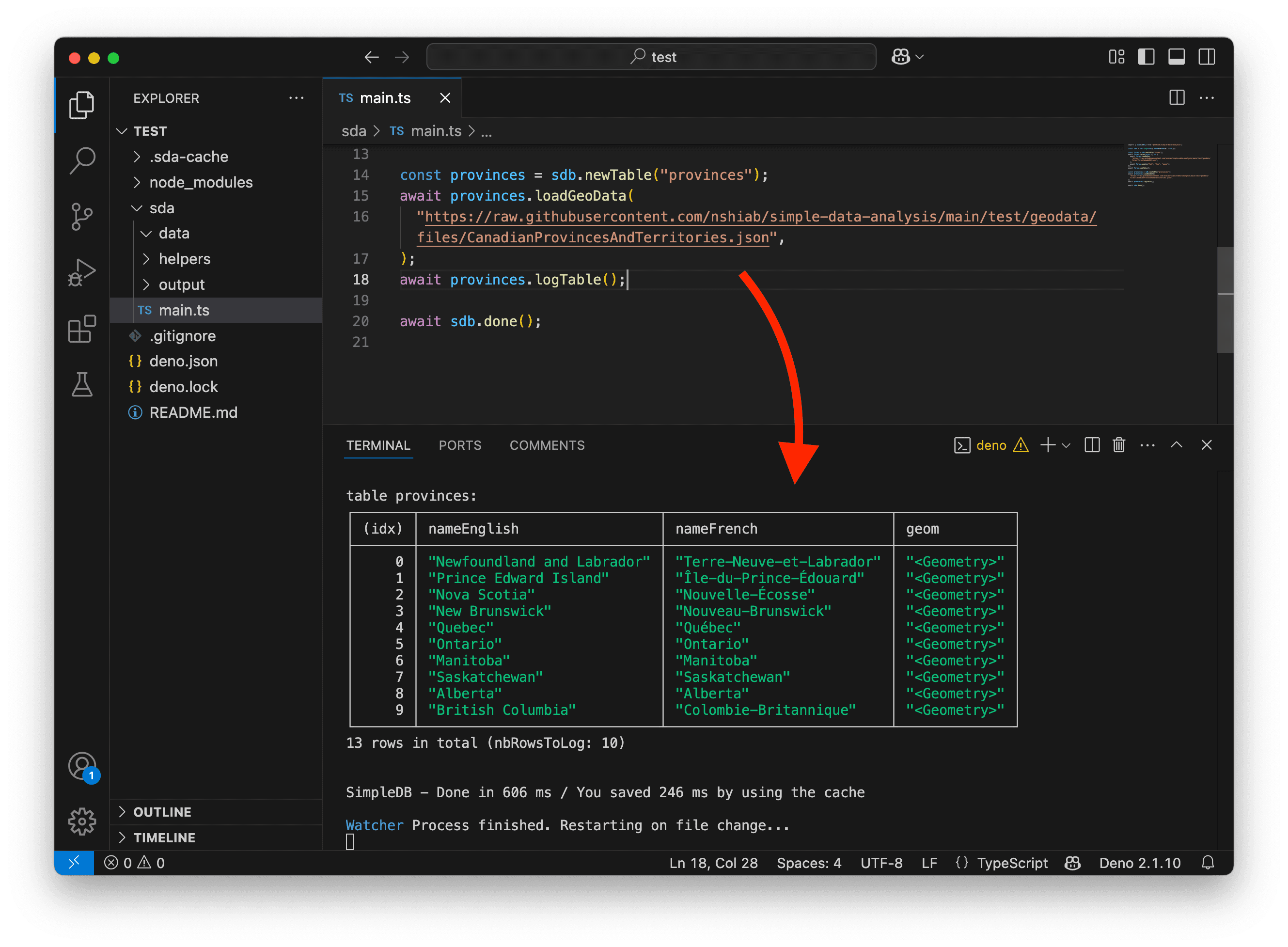Maximize the panel size with chevron
This screenshot has width=1288, height=947.
point(1176,445)
